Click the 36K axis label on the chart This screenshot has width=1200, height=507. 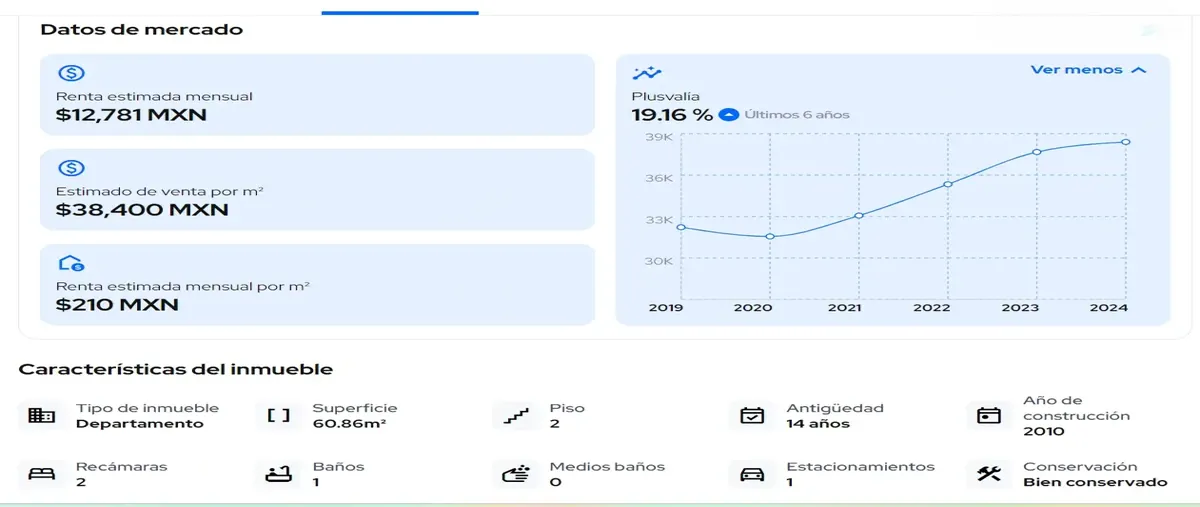coord(659,178)
